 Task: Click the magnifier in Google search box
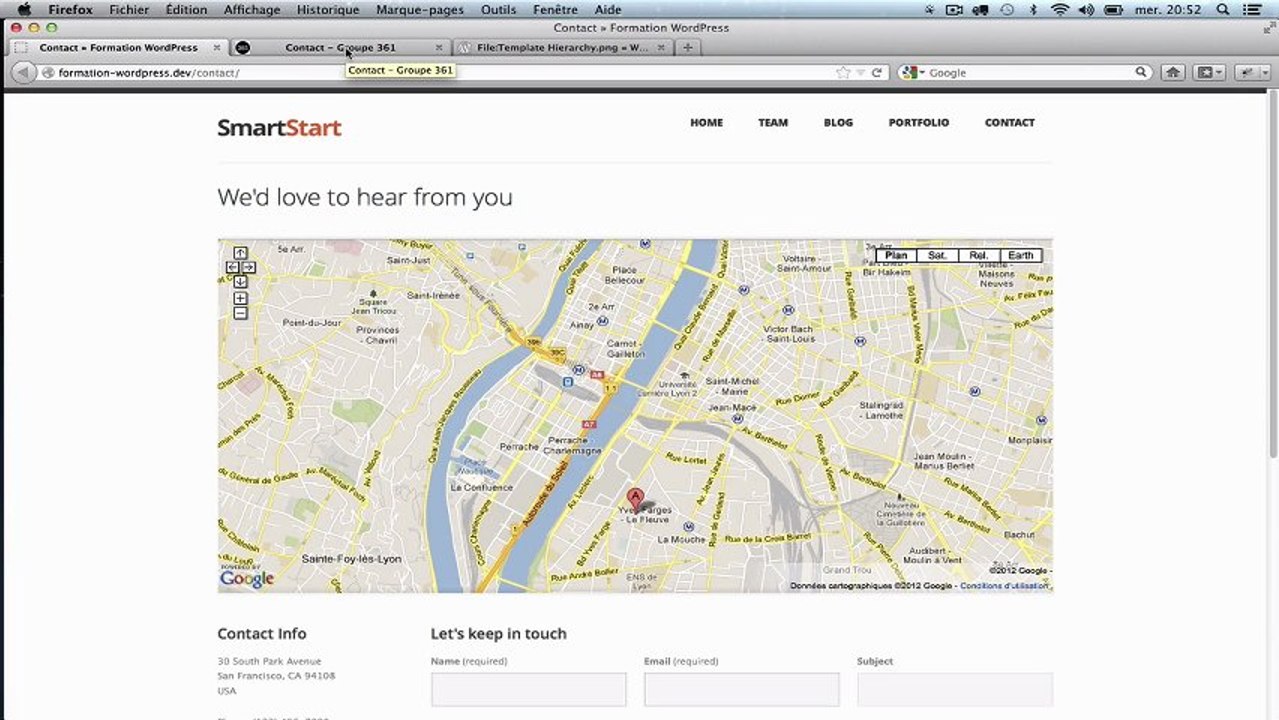tap(1140, 72)
